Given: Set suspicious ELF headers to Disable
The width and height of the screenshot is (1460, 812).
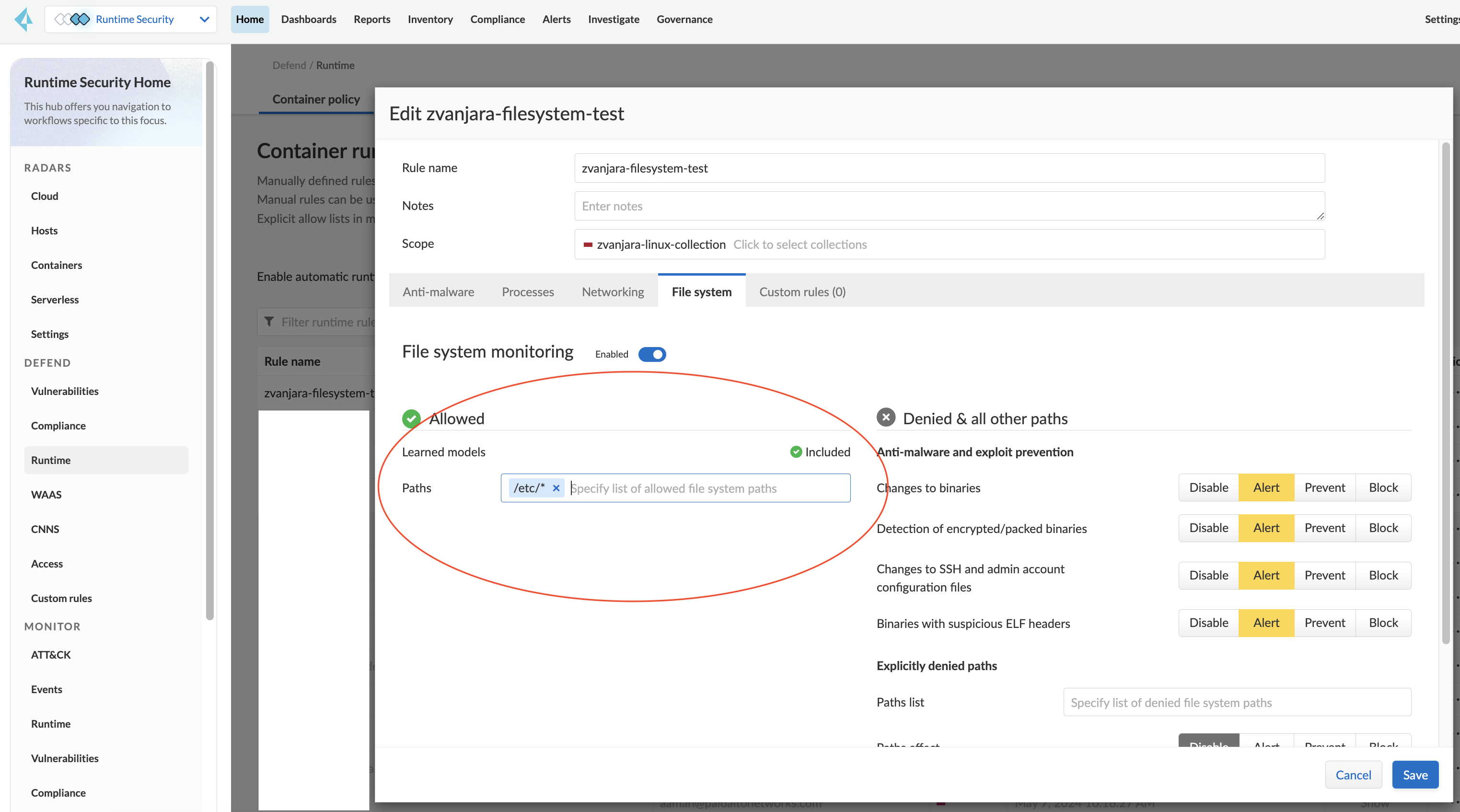Looking at the screenshot, I should click(1208, 623).
